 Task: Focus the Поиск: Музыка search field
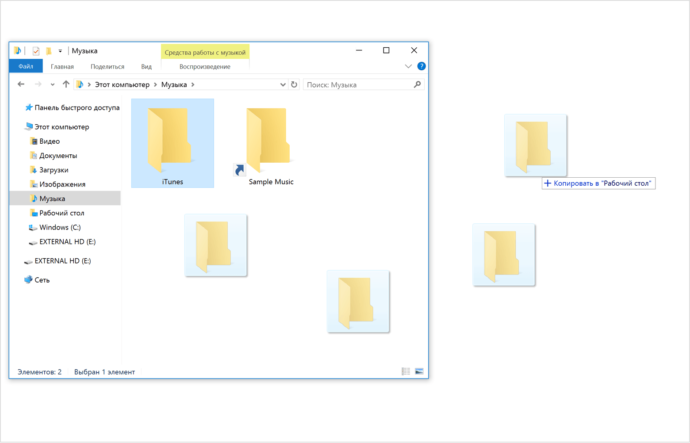point(363,84)
